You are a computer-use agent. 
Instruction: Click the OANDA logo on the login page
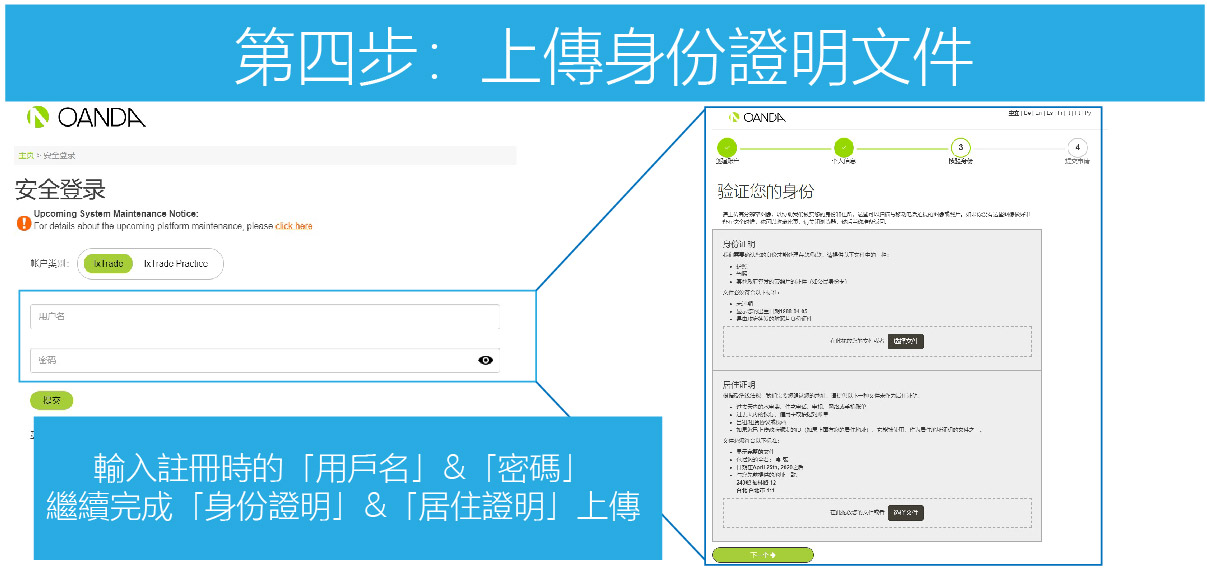(x=87, y=117)
